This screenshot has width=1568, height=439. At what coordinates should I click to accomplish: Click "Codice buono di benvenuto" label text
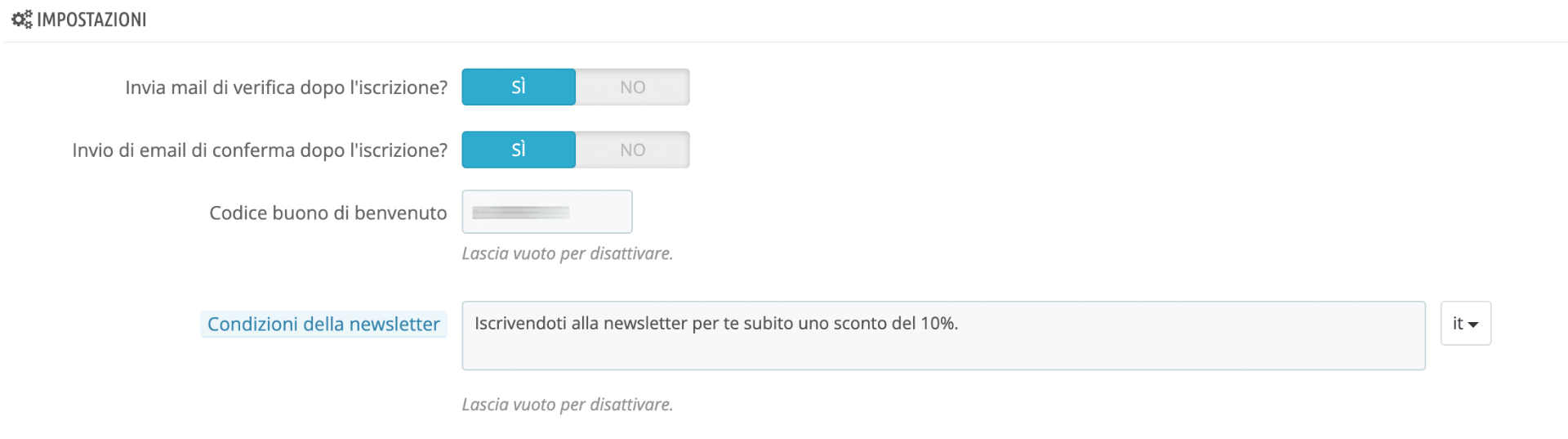pos(327,213)
